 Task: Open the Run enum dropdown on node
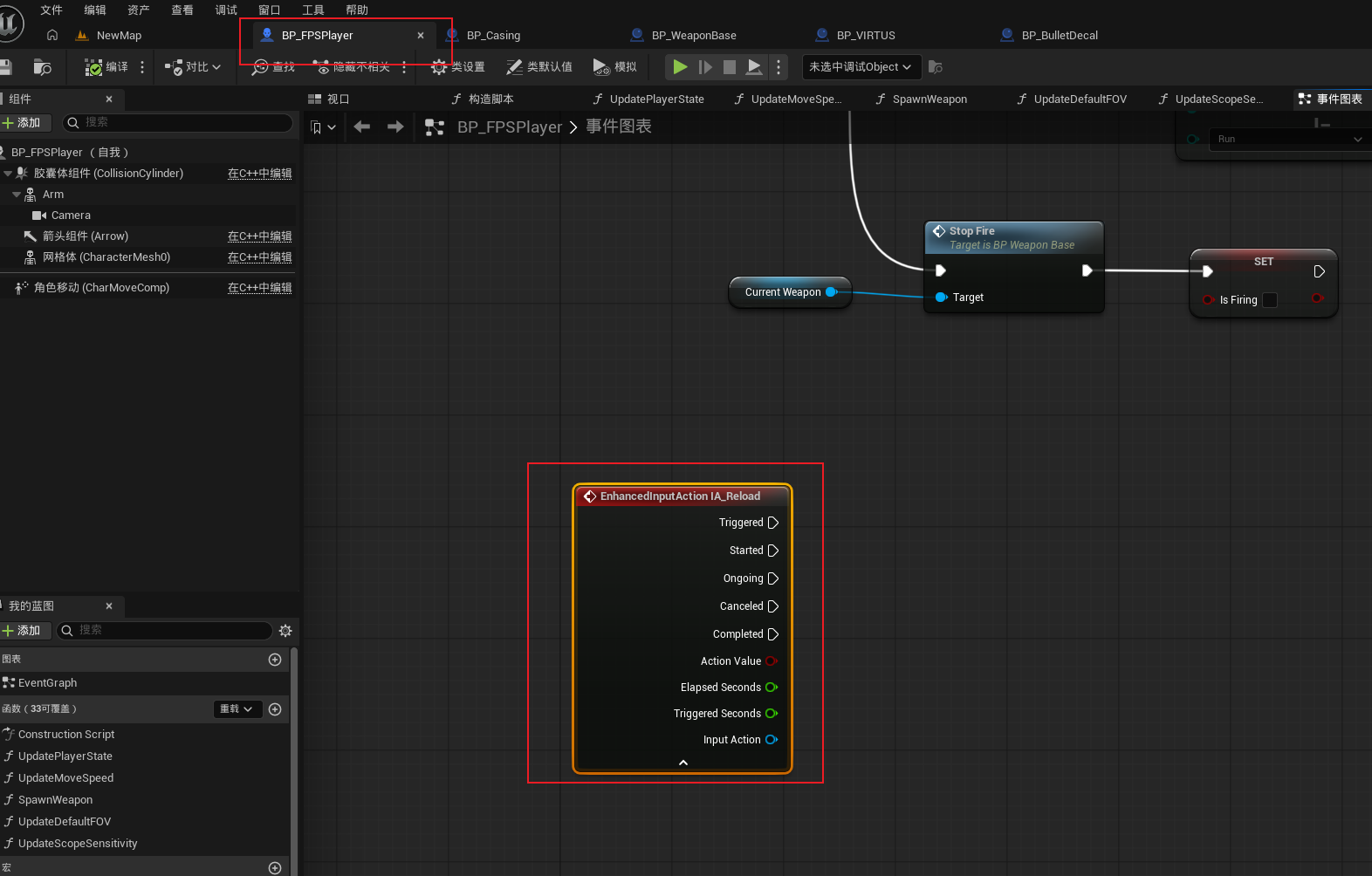[1288, 140]
